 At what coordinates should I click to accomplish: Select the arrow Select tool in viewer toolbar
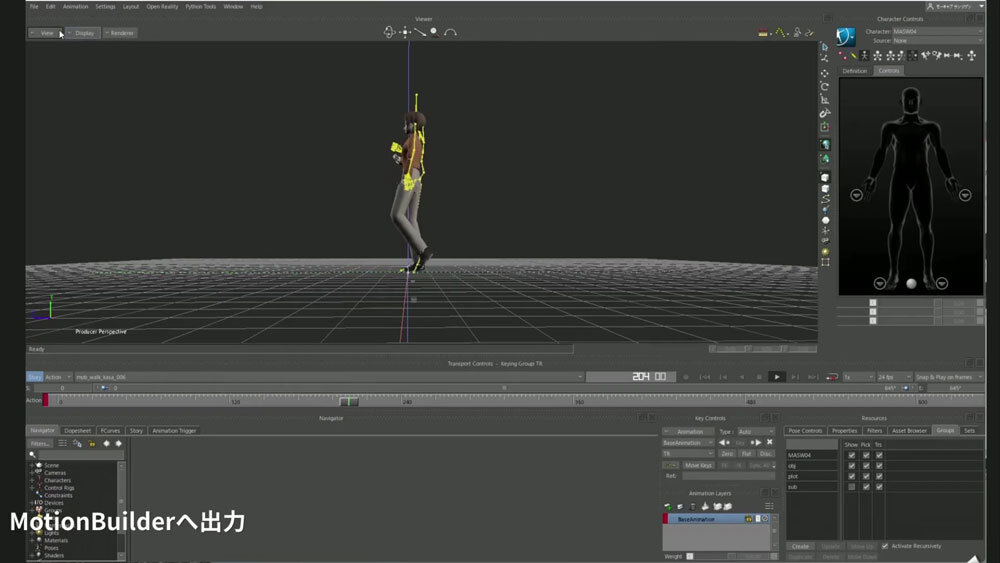point(825,46)
